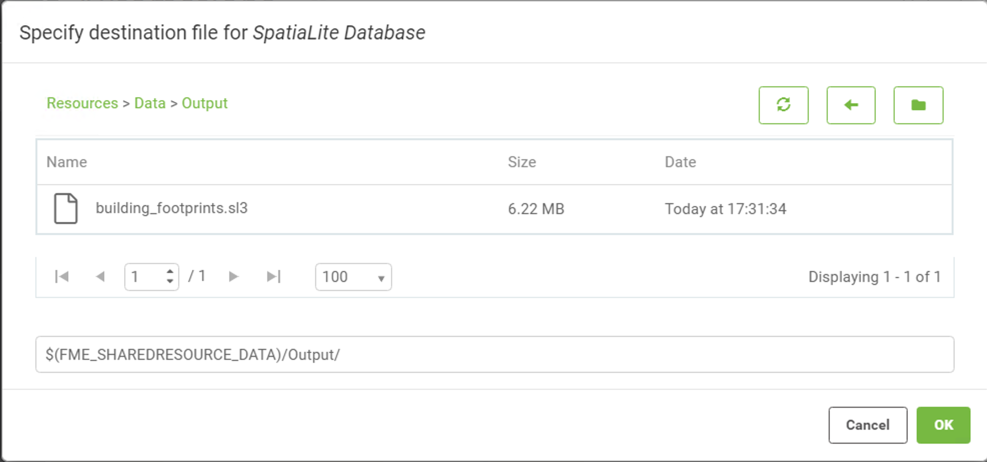This screenshot has width=987, height=462.
Task: Decrease page number with stepper down arrow
Action: click(x=170, y=281)
